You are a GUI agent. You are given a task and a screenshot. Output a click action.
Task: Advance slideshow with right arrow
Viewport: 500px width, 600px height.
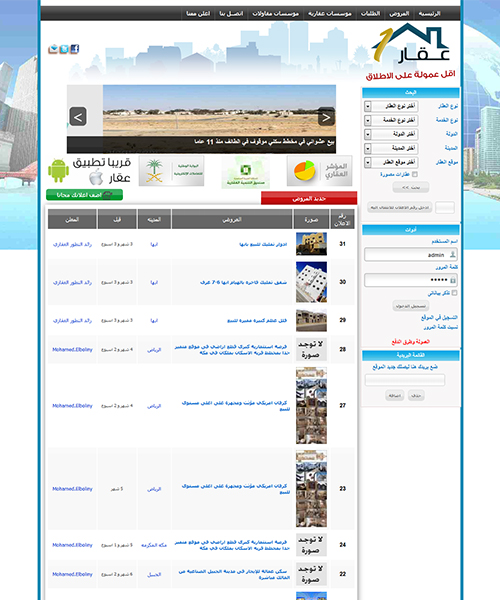point(326,117)
